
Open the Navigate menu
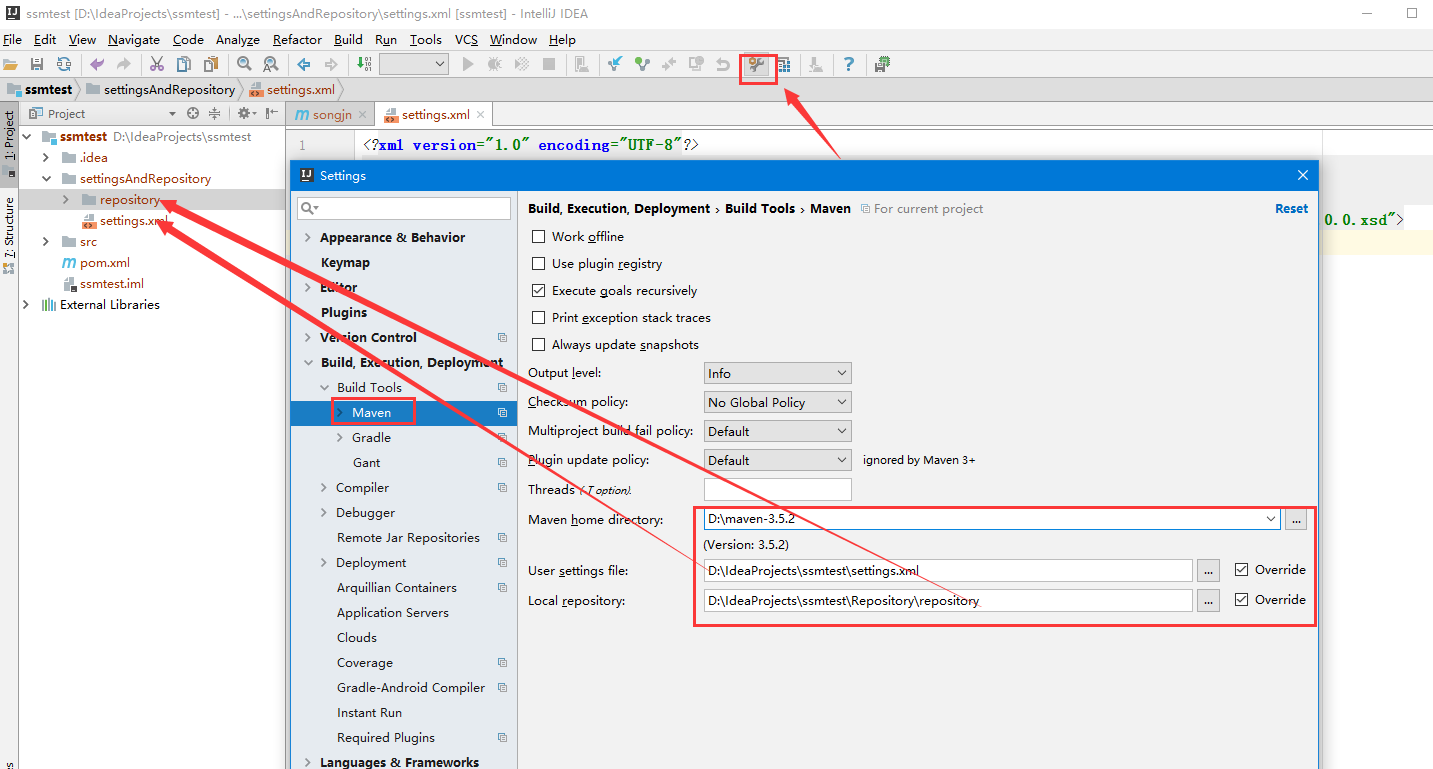tap(134, 40)
